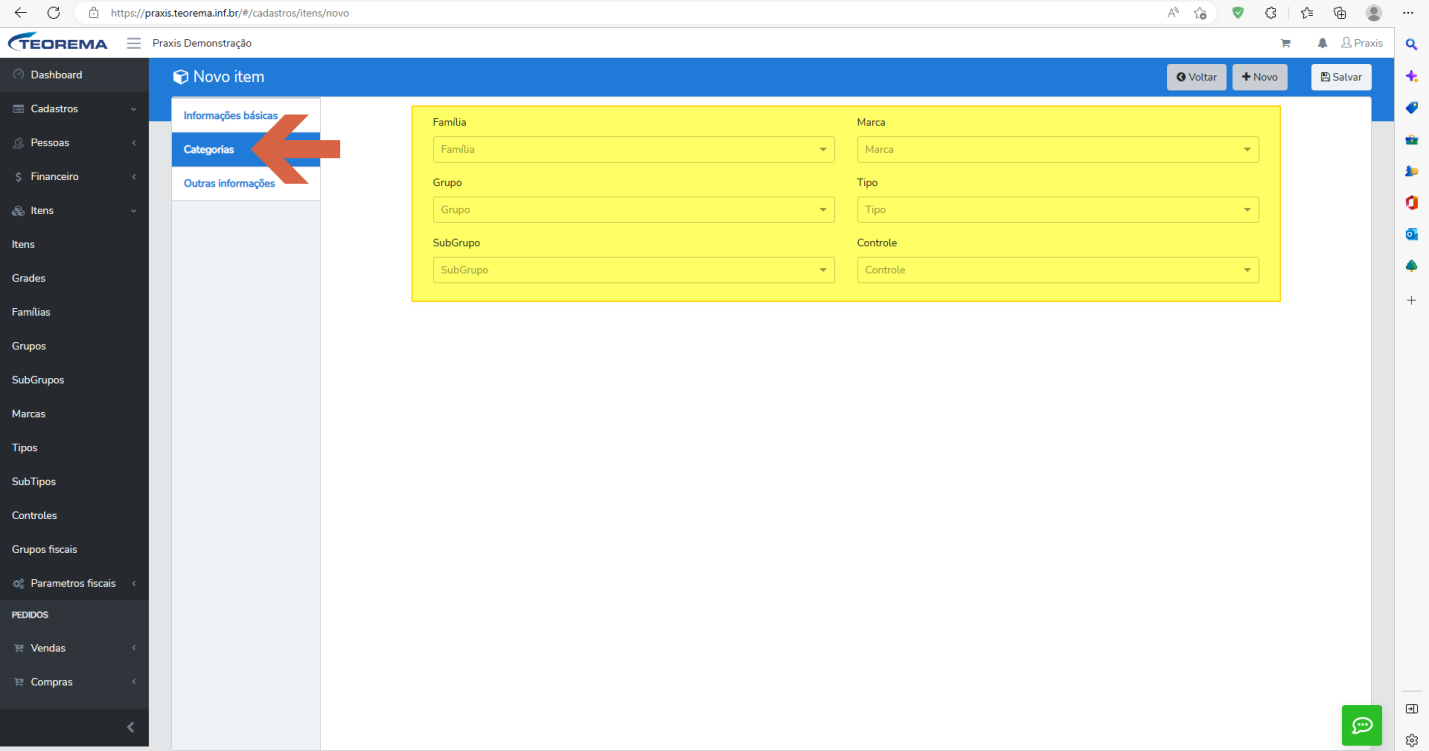Go to Dashboard in the sidebar
This screenshot has width=1429, height=751.
point(74,75)
